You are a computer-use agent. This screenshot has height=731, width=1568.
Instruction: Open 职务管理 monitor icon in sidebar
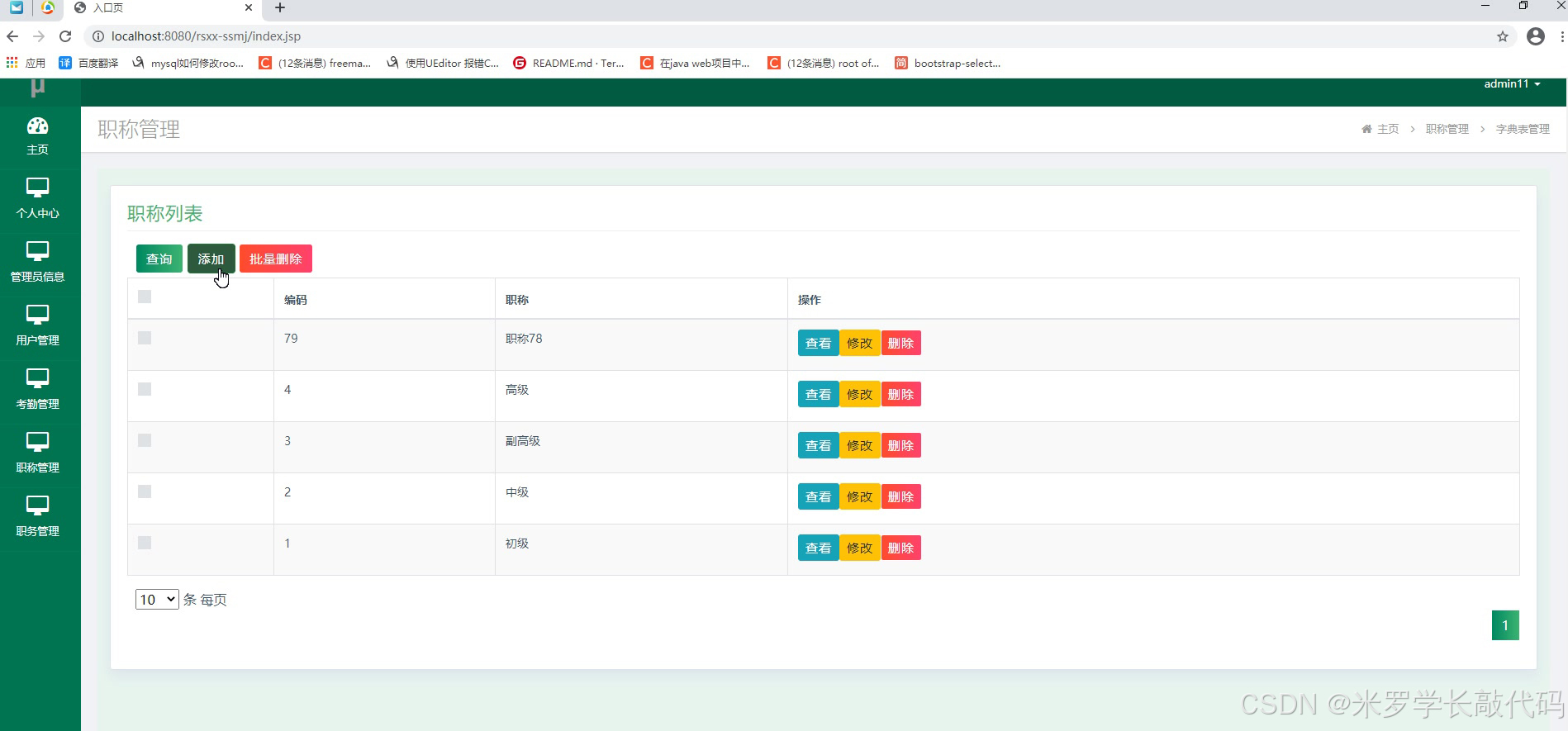coord(37,506)
